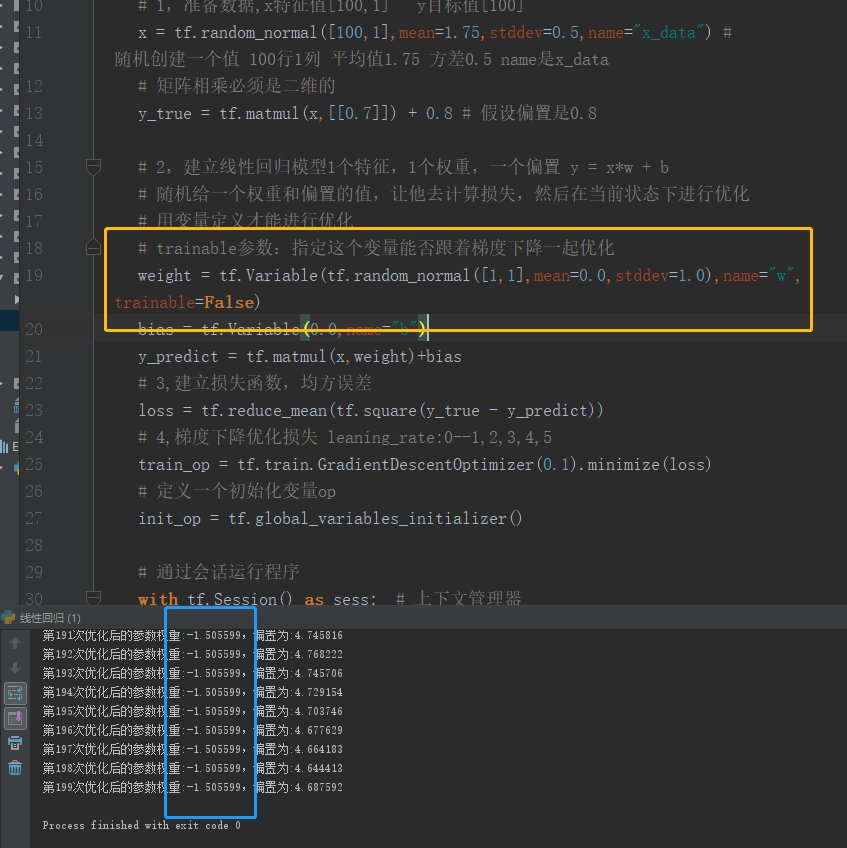
Task: Click the '# trainable参数' comment line
Action: tap(376, 248)
